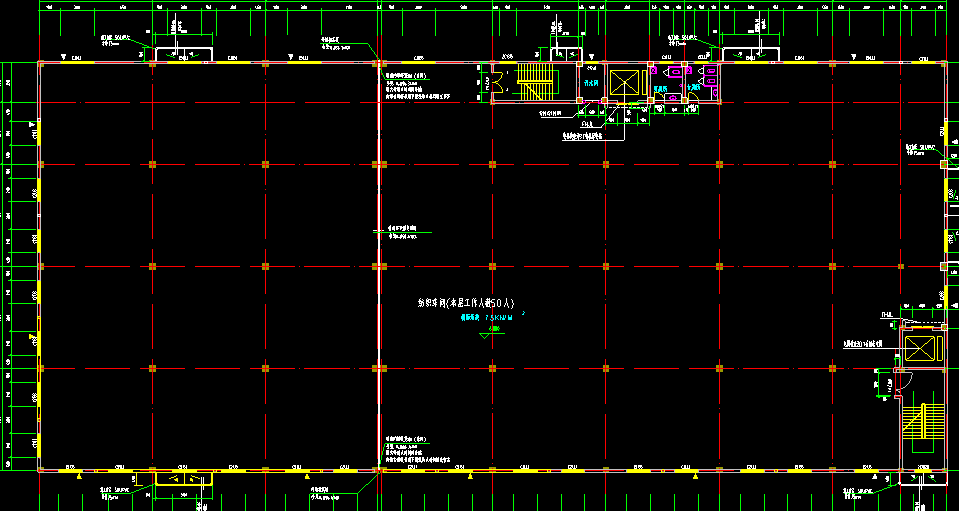Pick the green elevation marker triangle
The image size is (959, 511).
tap(484, 336)
